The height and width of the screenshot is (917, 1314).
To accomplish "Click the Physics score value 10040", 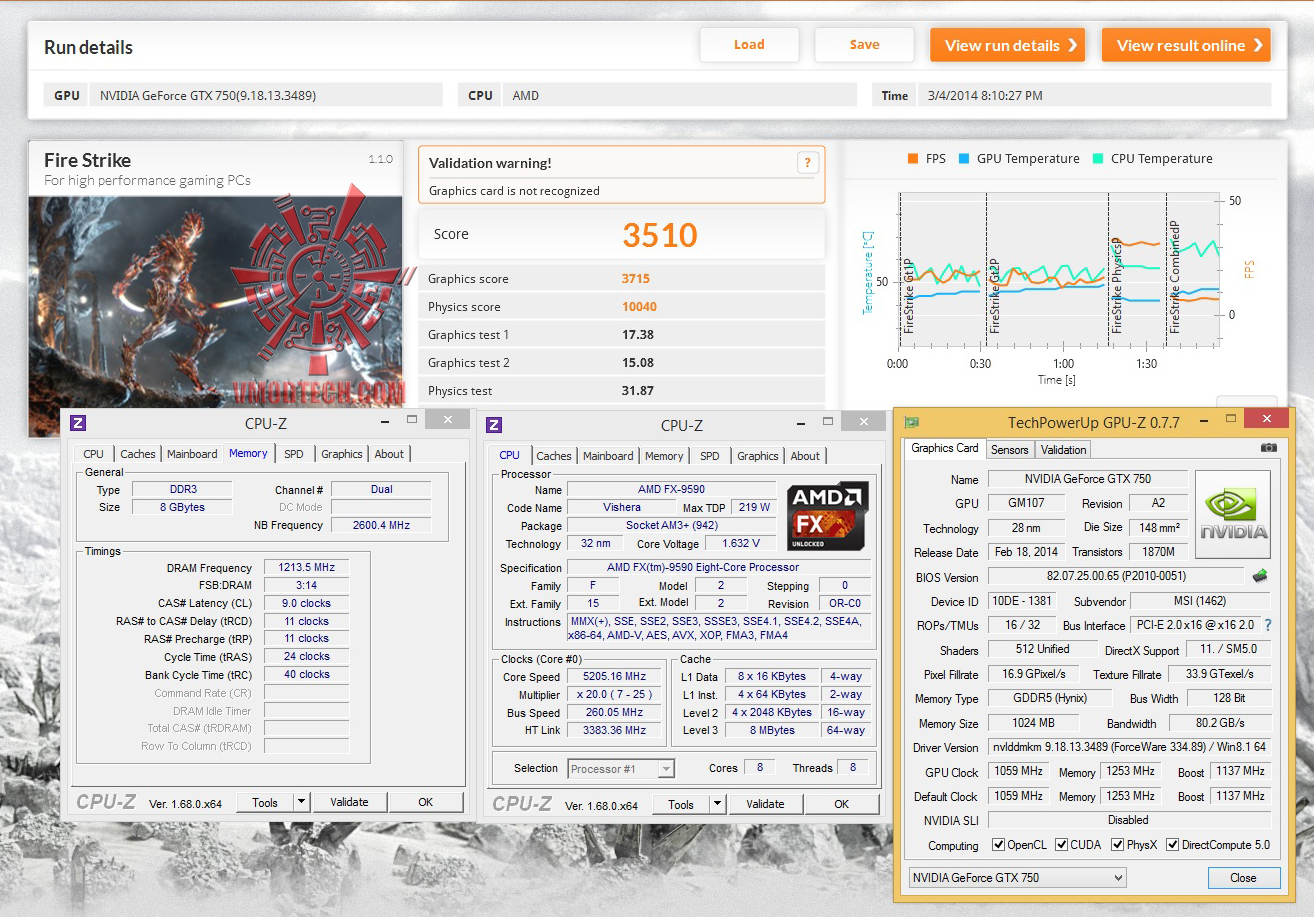I will coord(639,307).
